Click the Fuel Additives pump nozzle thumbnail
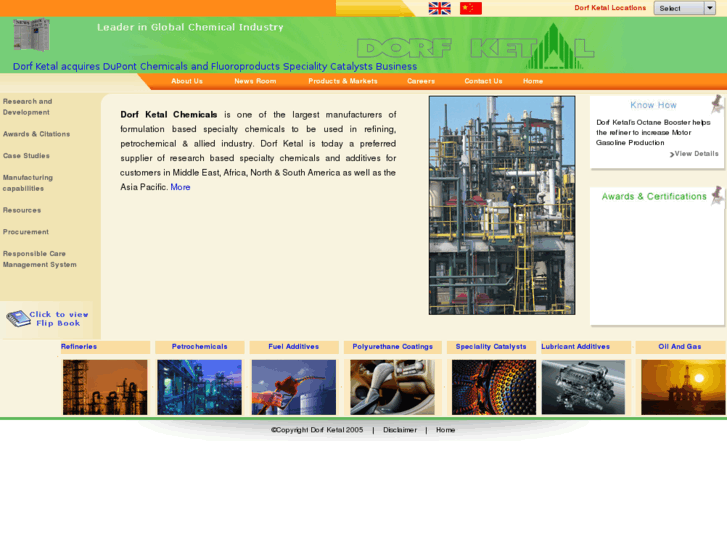The image size is (727, 545). 294,387
